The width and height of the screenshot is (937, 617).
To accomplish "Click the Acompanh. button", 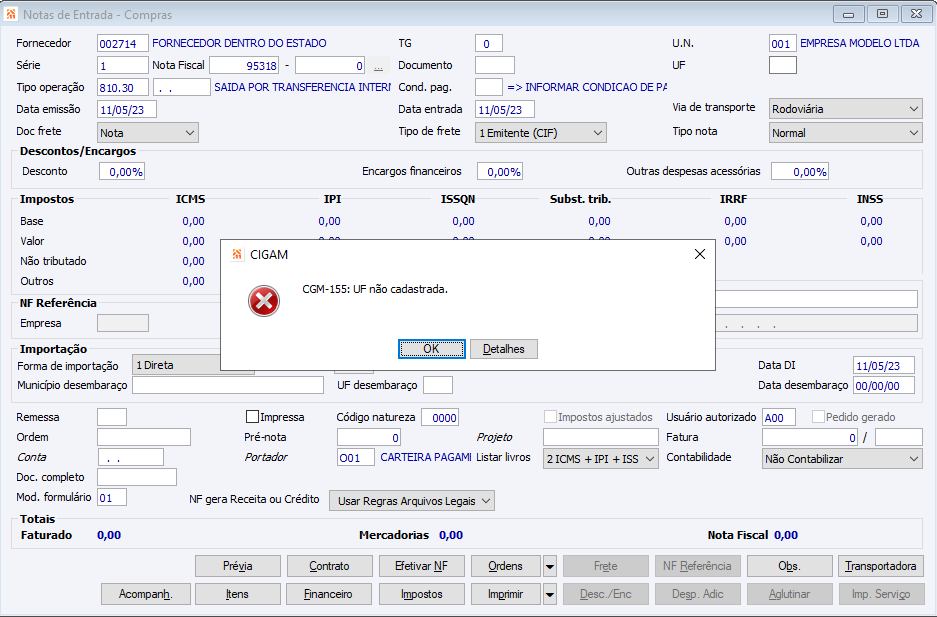I will [146, 594].
